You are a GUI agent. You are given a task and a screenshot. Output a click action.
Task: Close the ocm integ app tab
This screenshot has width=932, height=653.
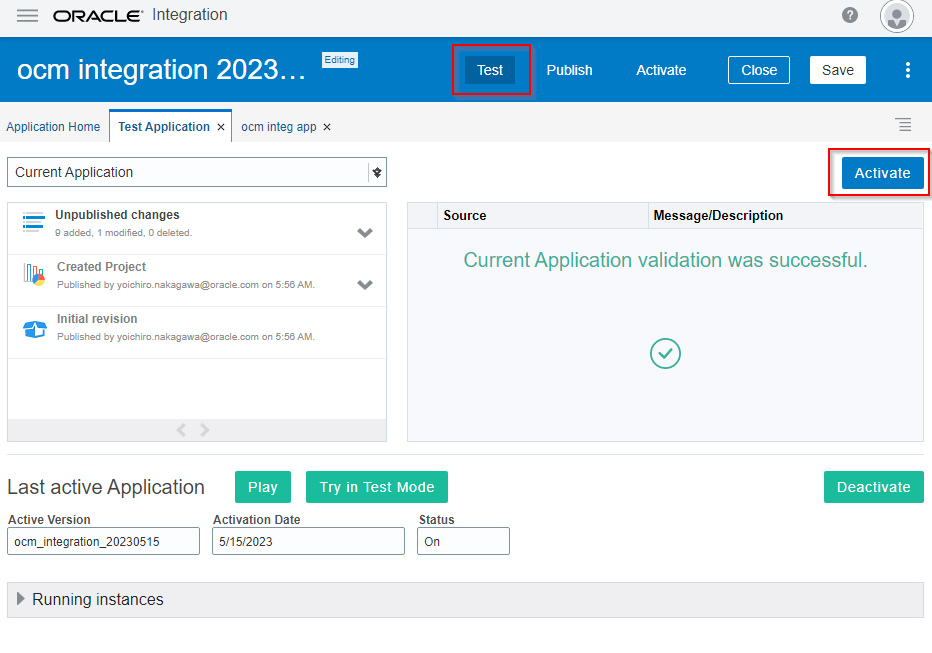coord(327,127)
